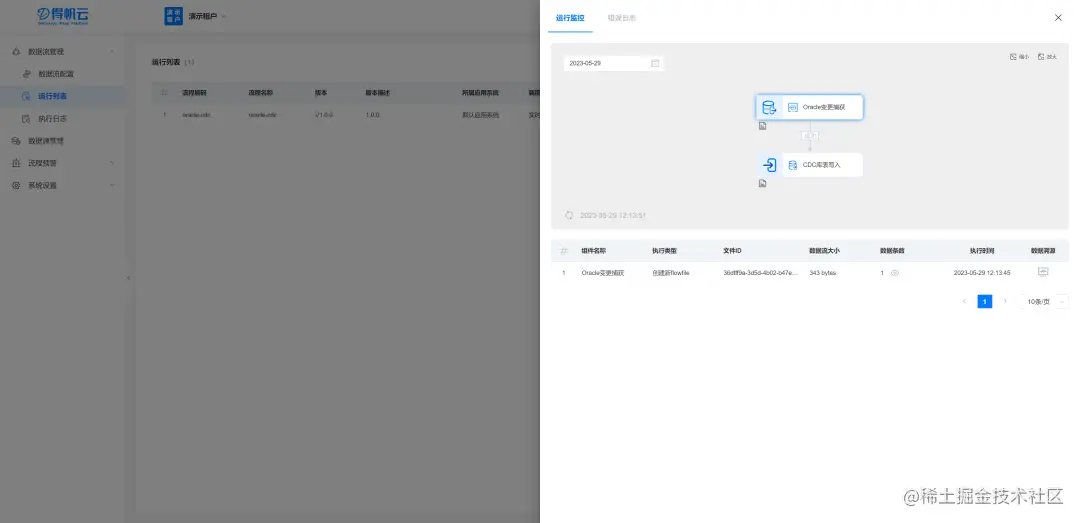
Task: Click the 放大 zoom-in icon button
Action: [x=1047, y=57]
